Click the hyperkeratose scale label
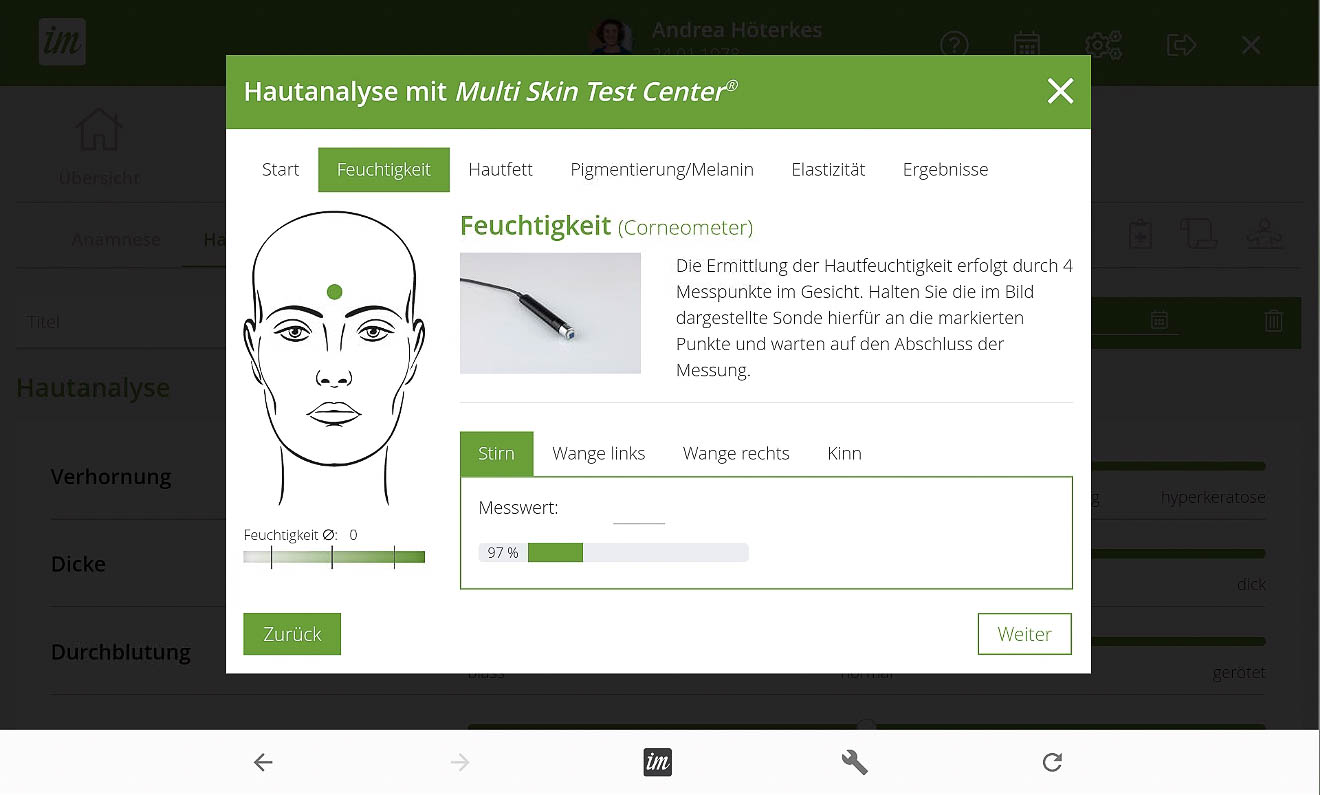Screen dimensions: 1320x795 click(1213, 497)
